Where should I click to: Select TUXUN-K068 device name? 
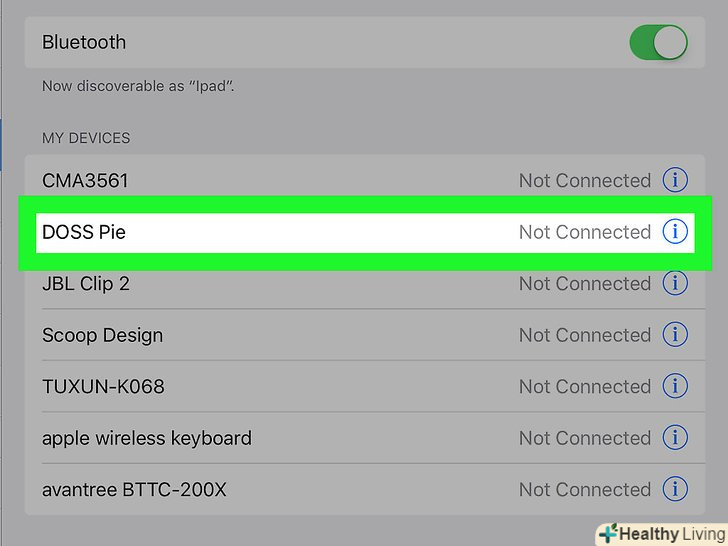click(103, 387)
